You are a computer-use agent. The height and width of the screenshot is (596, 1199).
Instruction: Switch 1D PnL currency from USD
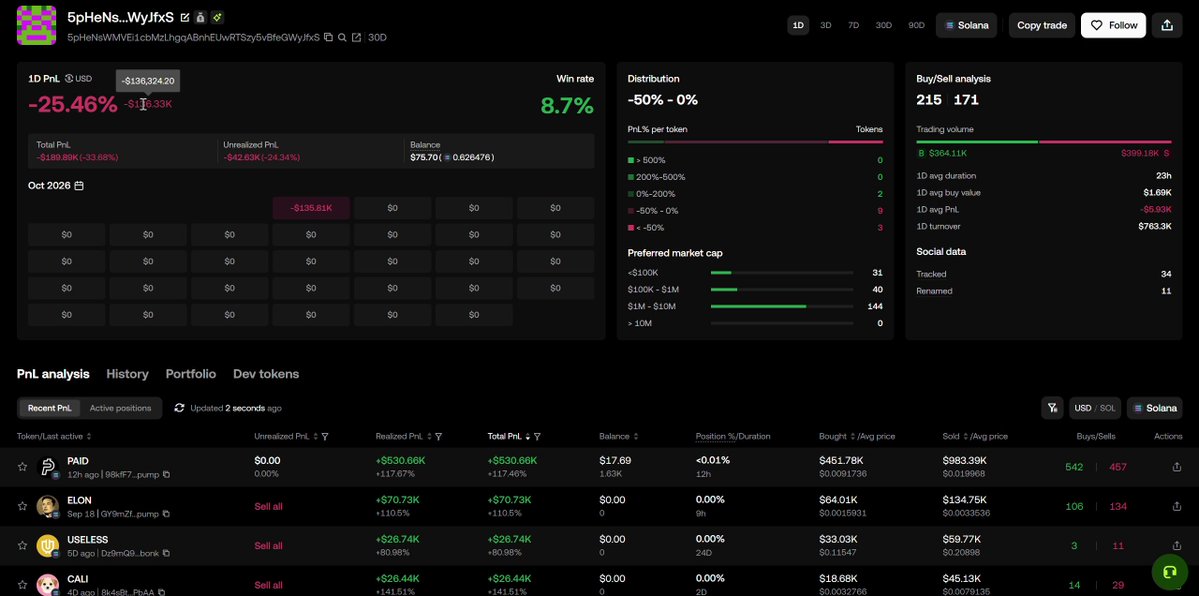tap(79, 78)
